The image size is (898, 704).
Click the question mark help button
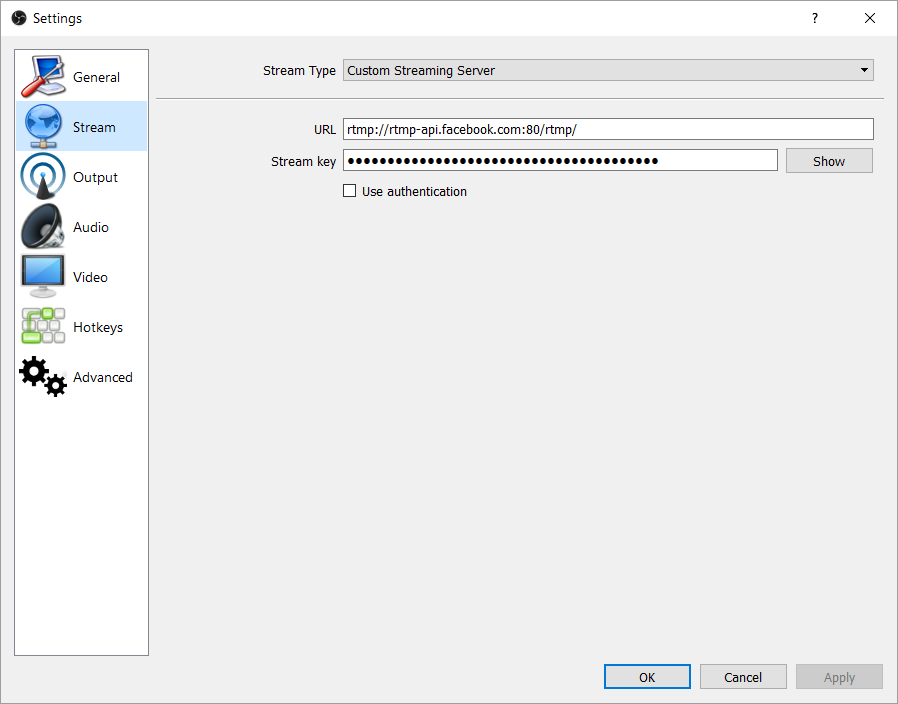815,18
